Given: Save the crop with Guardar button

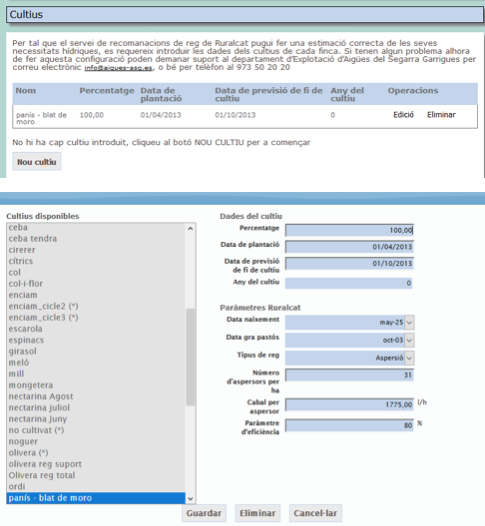Looking at the screenshot, I should pos(204,513).
